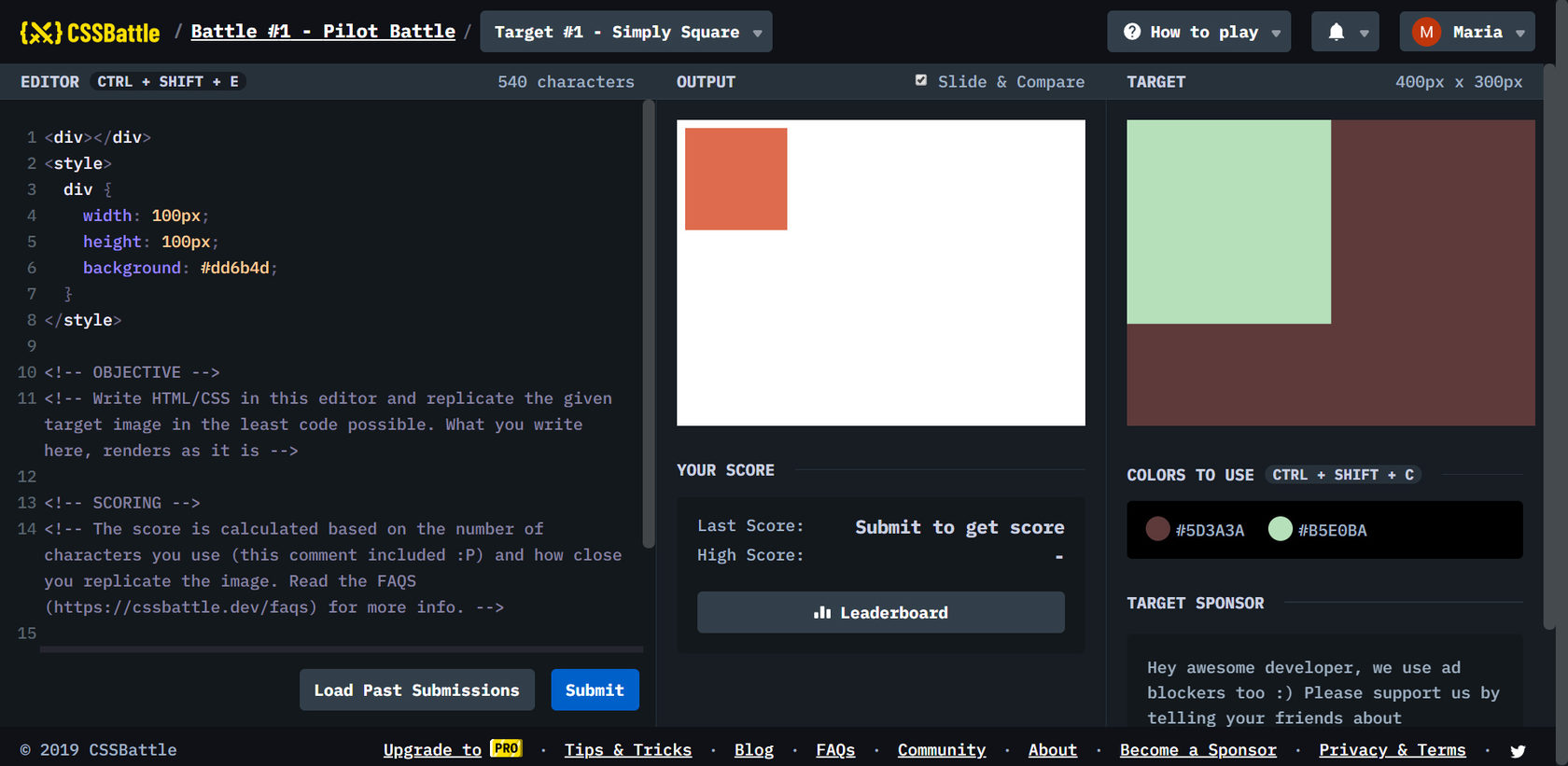Open the Leaderboard button
The height and width of the screenshot is (766, 1568).
[881, 612]
